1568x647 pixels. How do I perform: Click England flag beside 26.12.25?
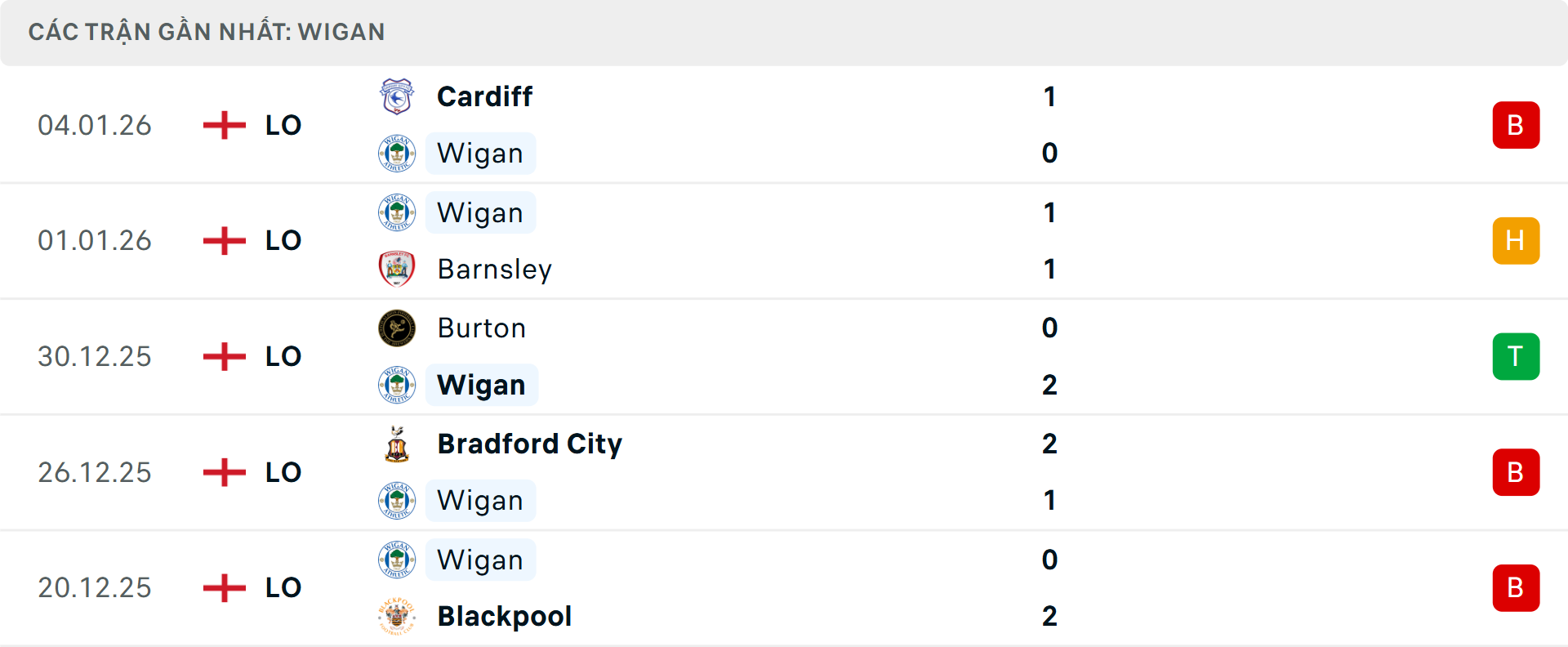[224, 472]
